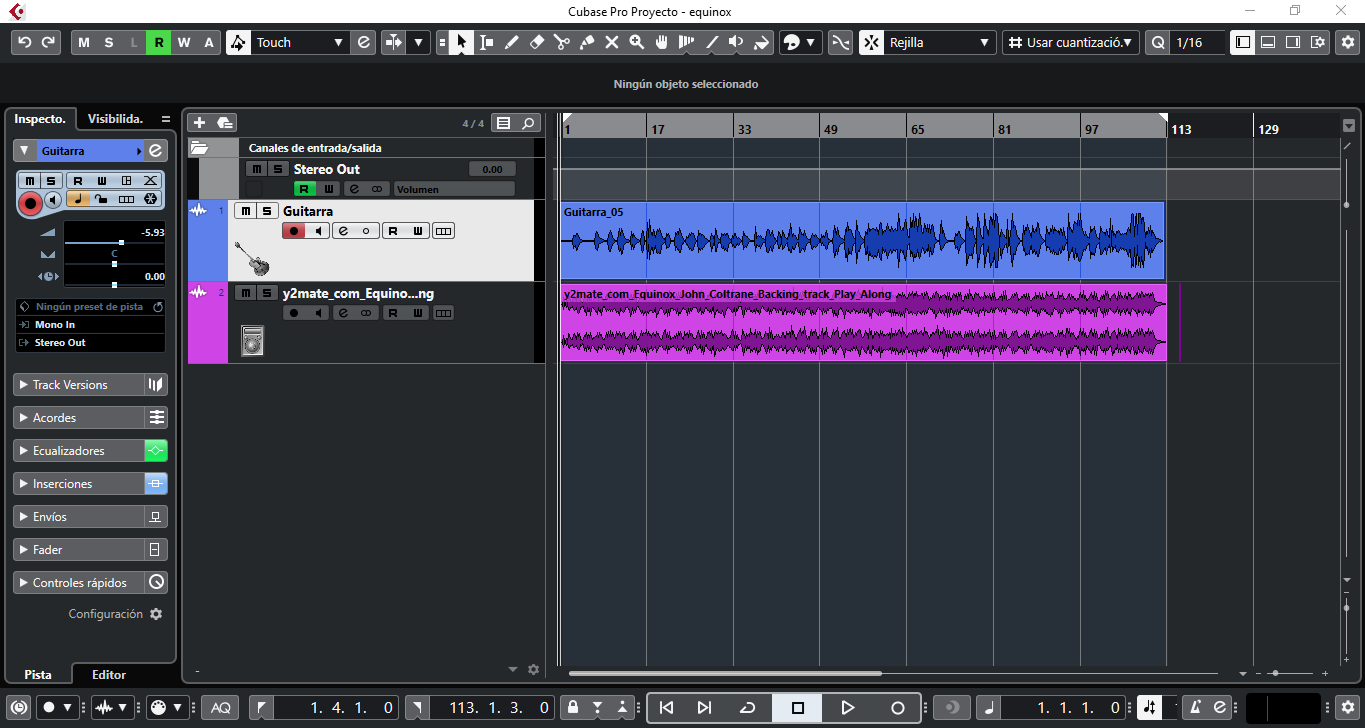Viewport: 1365px width, 728px height.
Task: Expand Acordes inspector section
Action: 79,418
